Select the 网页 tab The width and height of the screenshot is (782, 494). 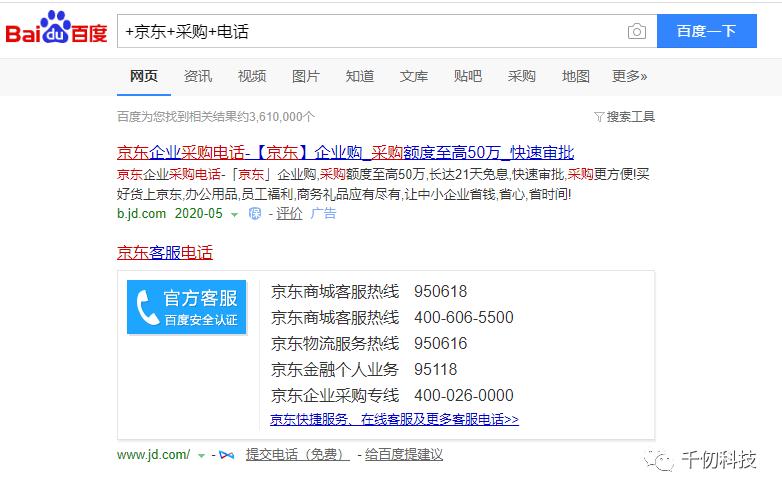coord(144,76)
